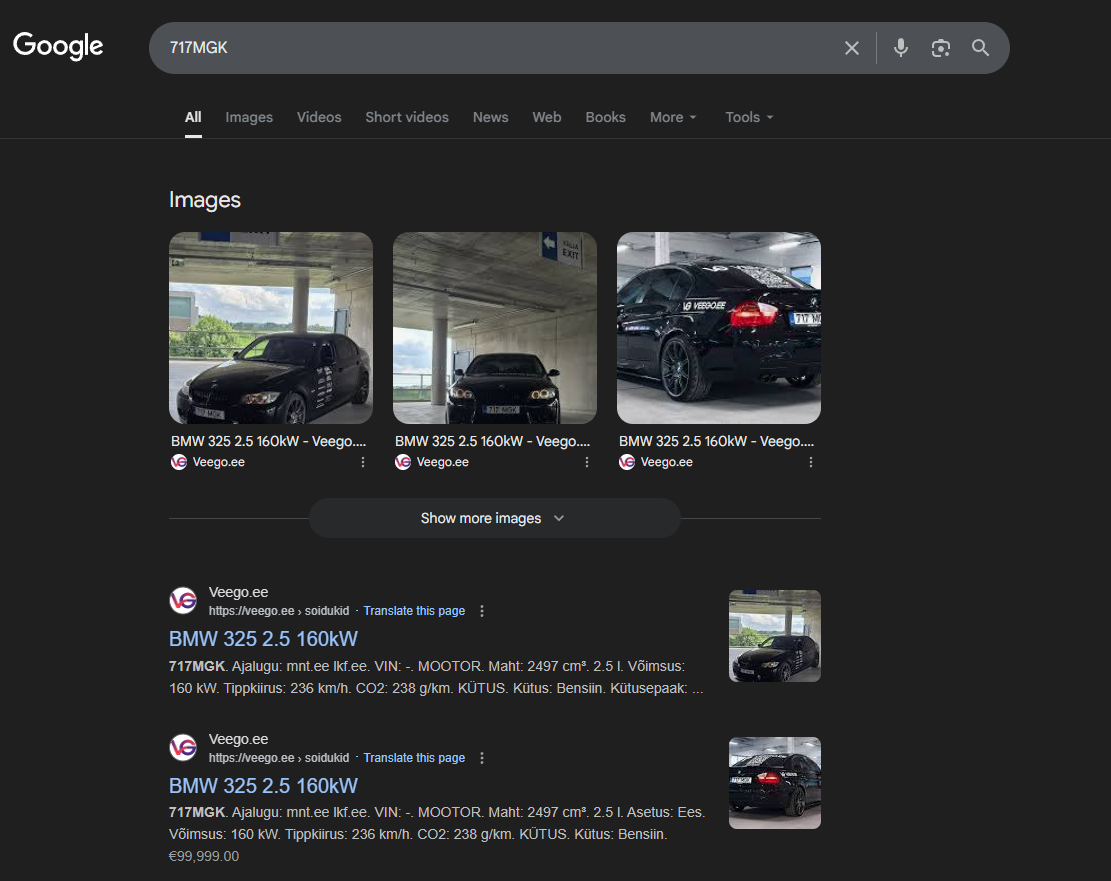The image size is (1111, 881).
Task: Open first BMW 325 2.5 160kW result link
Action: (x=263, y=639)
